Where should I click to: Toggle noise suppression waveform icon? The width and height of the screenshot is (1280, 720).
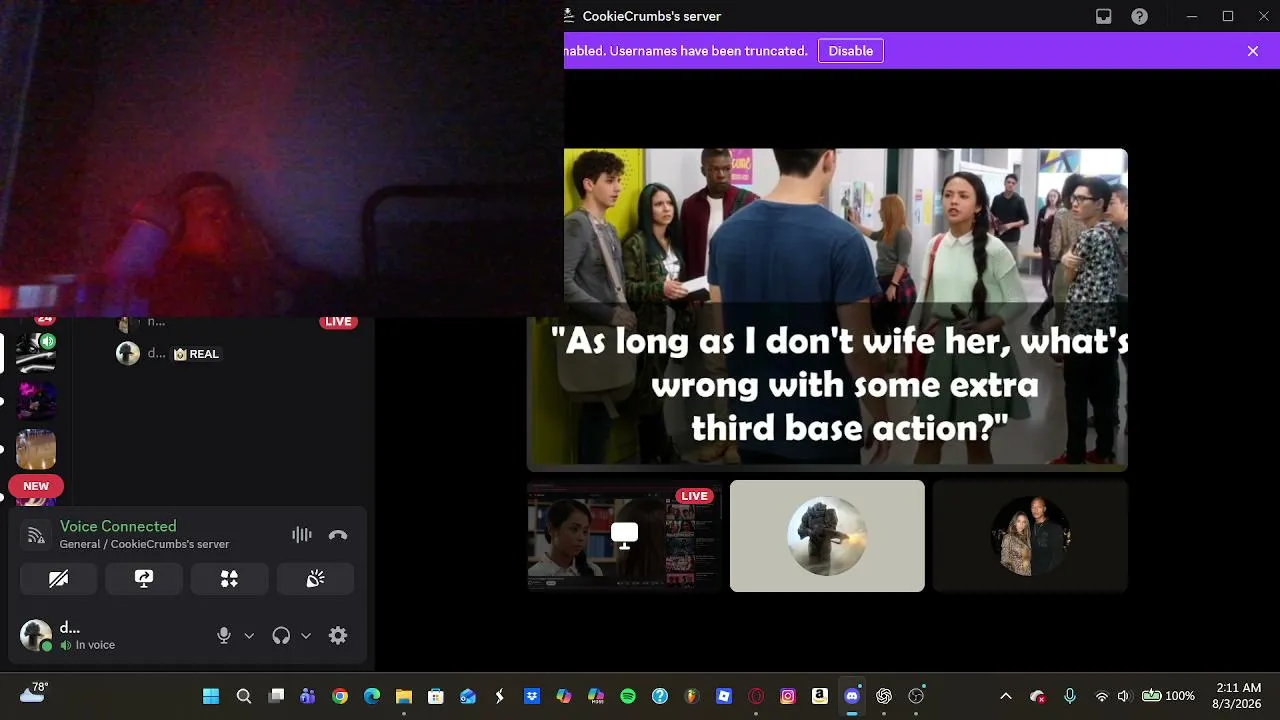click(301, 535)
